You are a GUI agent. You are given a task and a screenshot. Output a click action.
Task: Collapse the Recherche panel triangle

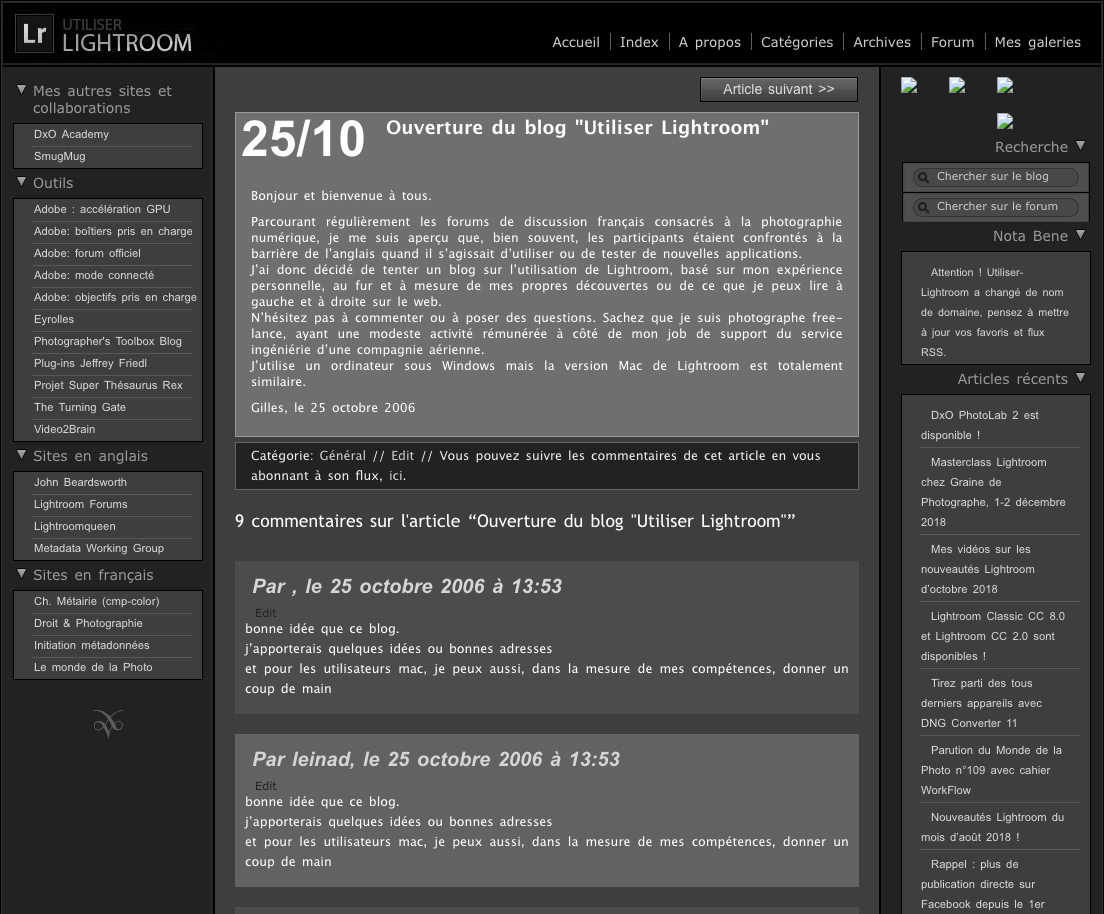[1081, 146]
